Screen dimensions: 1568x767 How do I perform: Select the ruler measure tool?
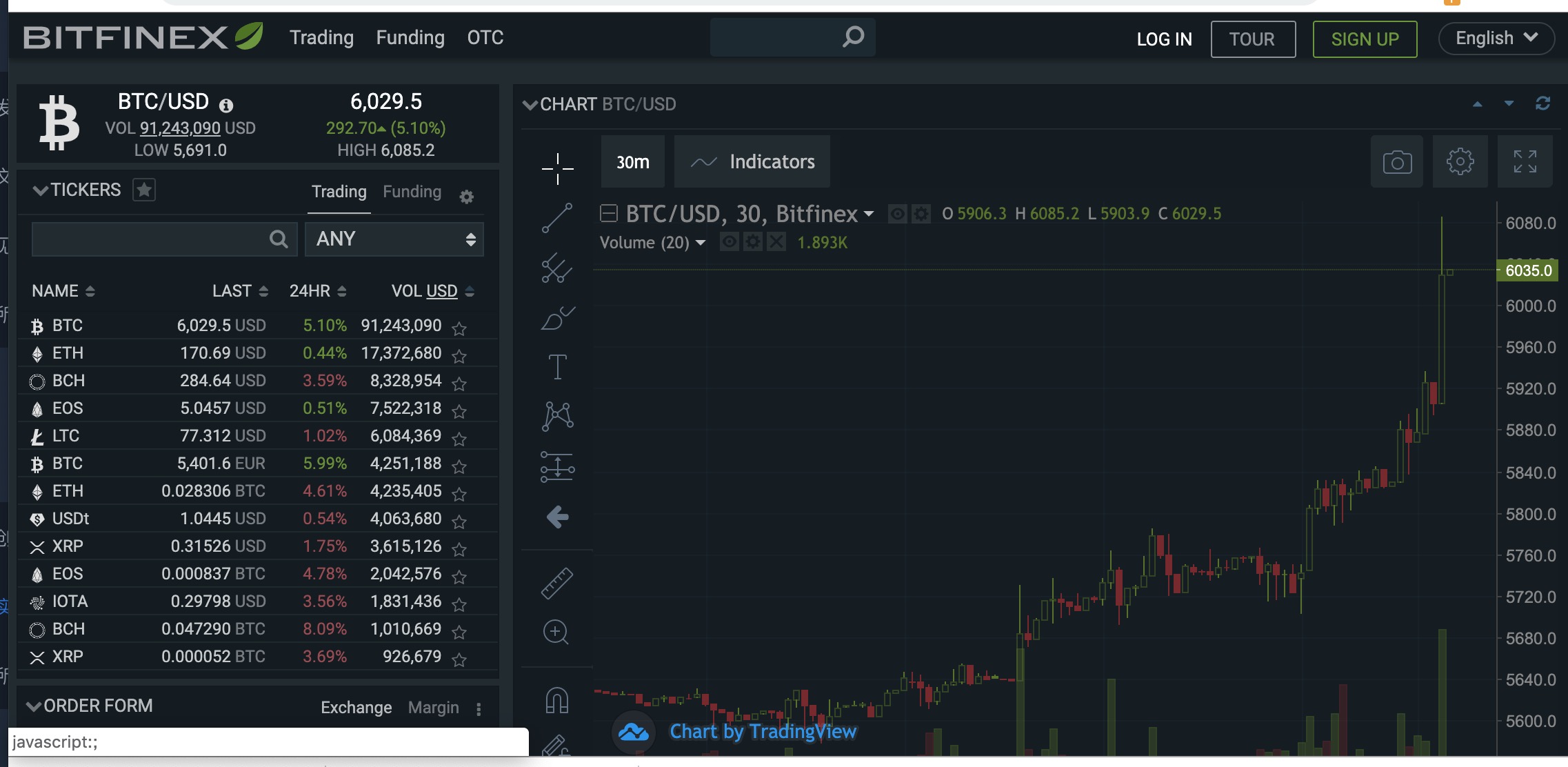coord(557,583)
